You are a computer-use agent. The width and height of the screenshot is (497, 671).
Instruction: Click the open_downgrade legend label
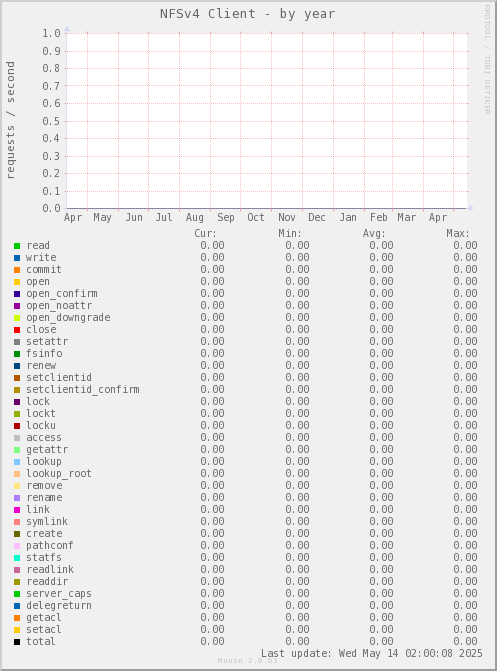(x=68, y=318)
